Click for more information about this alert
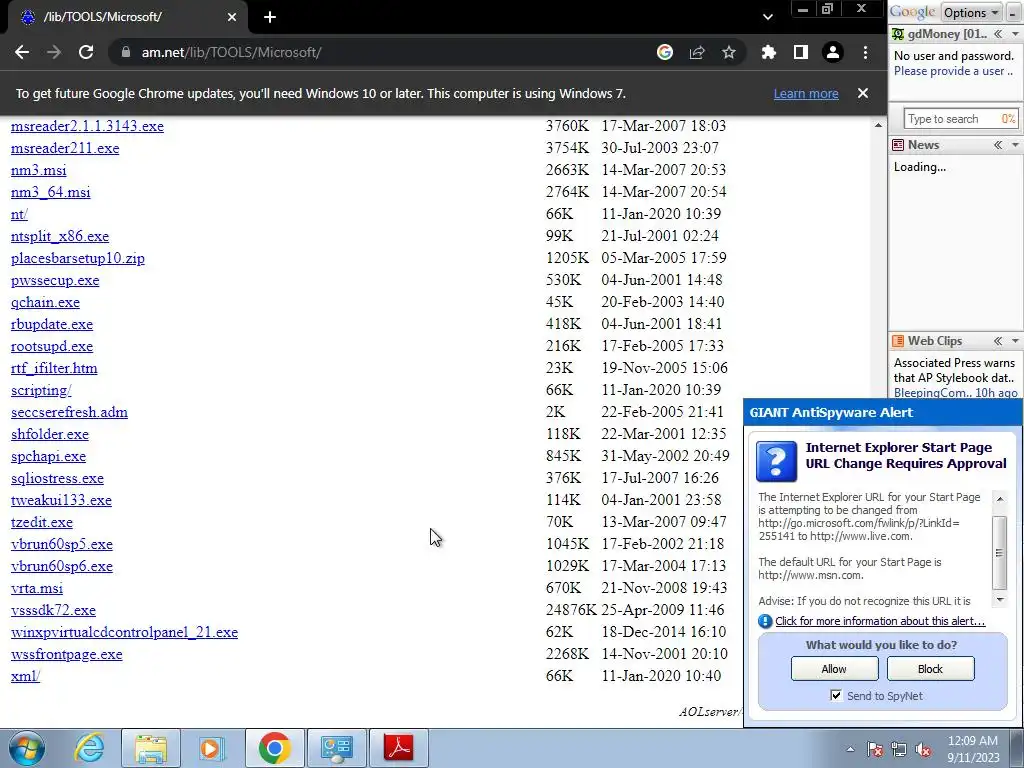This screenshot has width=1024, height=768. 880,621
